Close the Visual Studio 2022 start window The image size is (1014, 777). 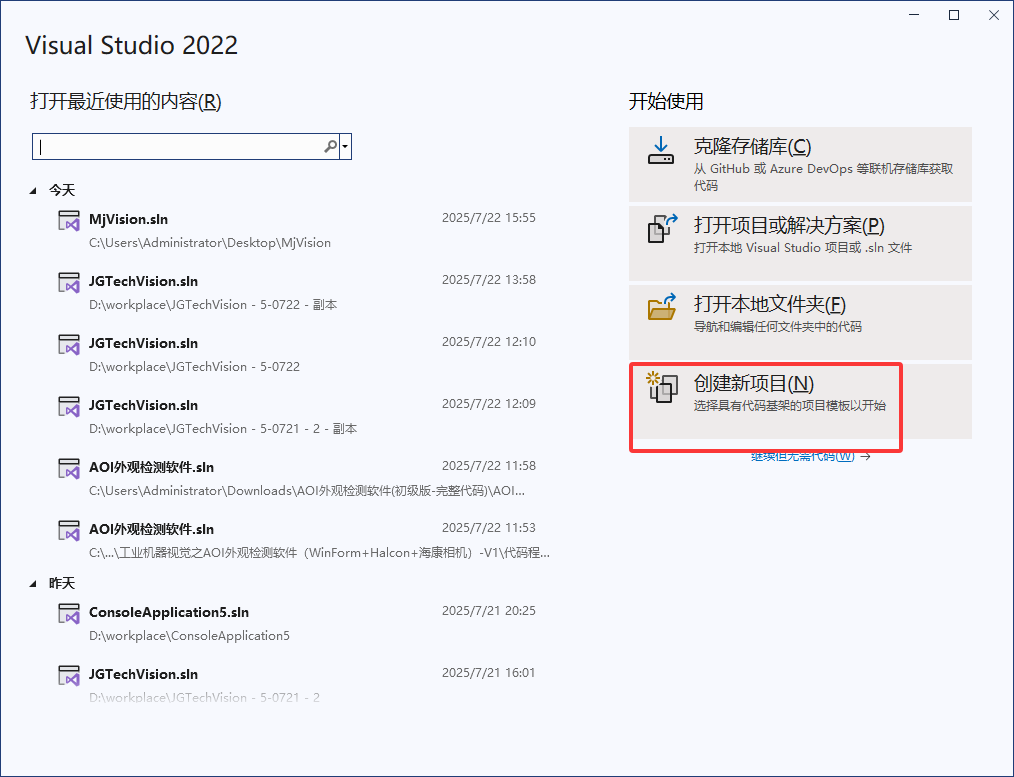[994, 15]
